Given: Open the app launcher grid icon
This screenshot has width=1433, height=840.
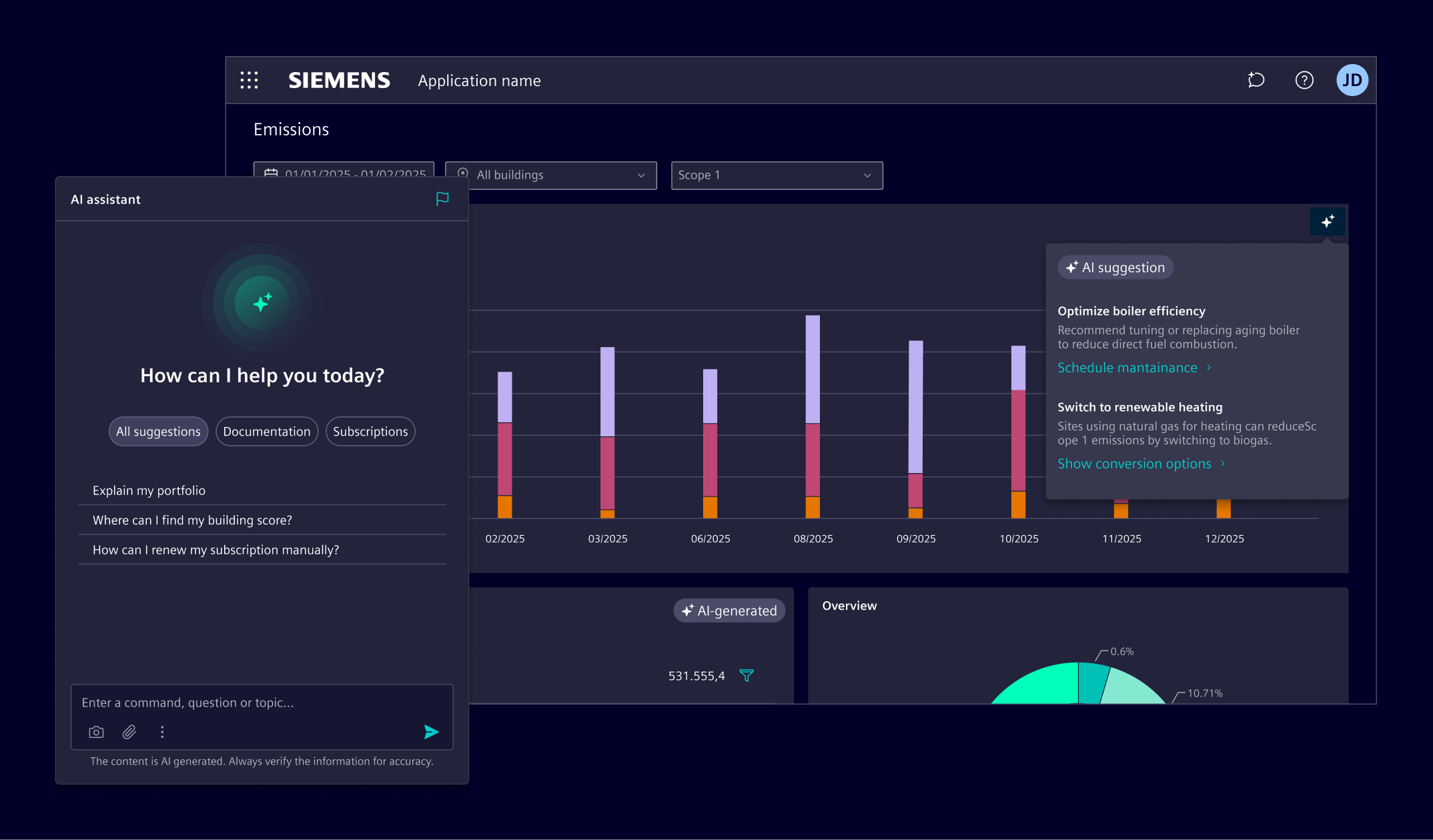Looking at the screenshot, I should click(x=249, y=80).
